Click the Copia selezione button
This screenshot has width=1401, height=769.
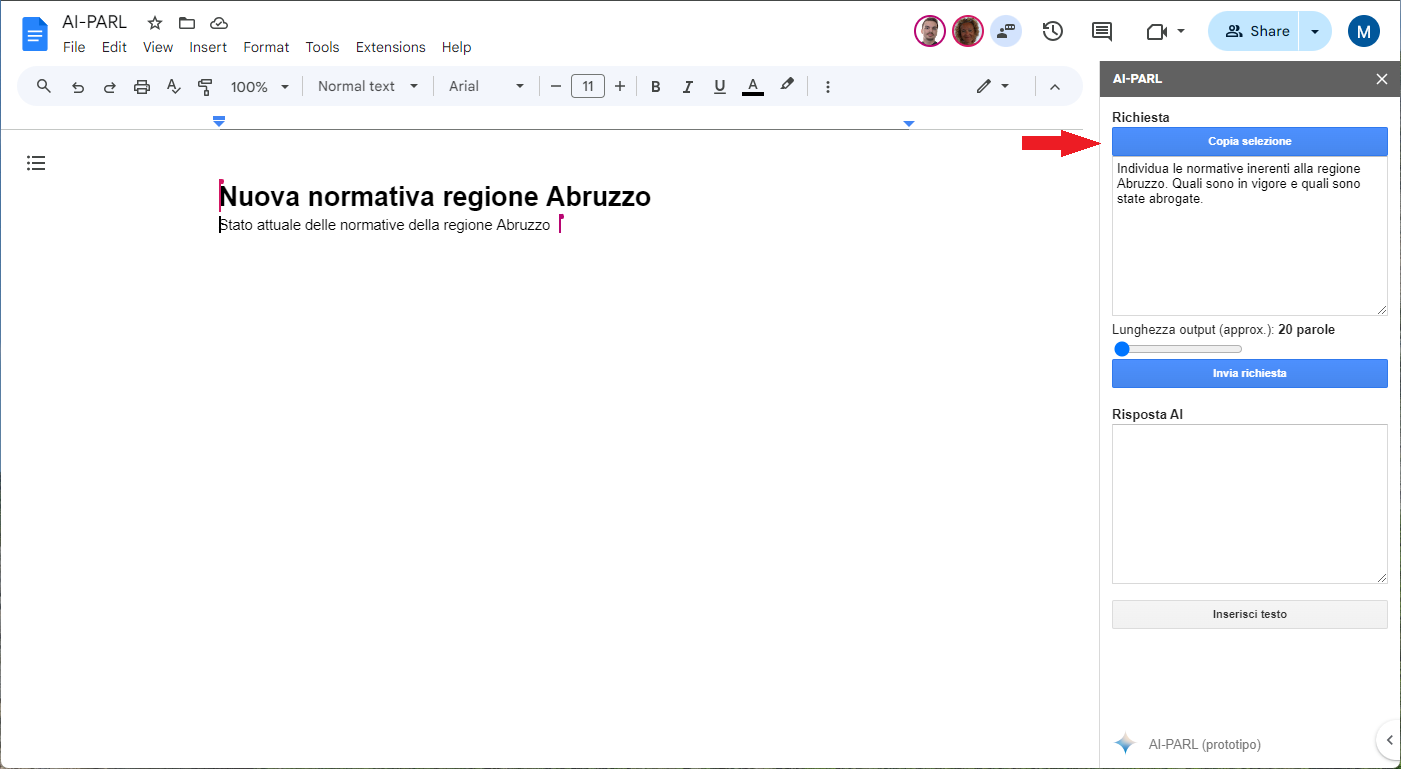[x=1249, y=142]
